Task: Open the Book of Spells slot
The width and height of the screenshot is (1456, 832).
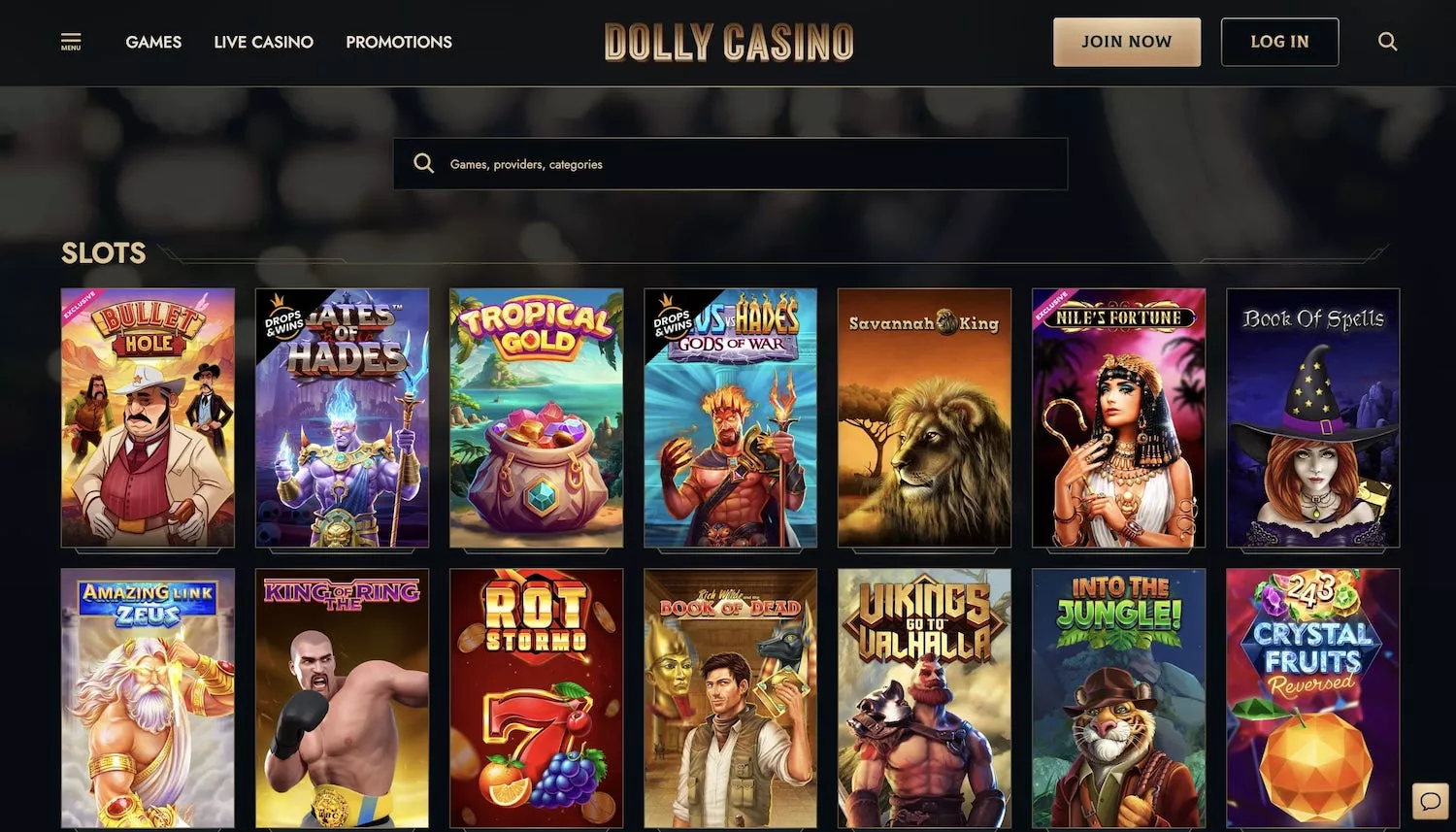Action: (x=1312, y=417)
